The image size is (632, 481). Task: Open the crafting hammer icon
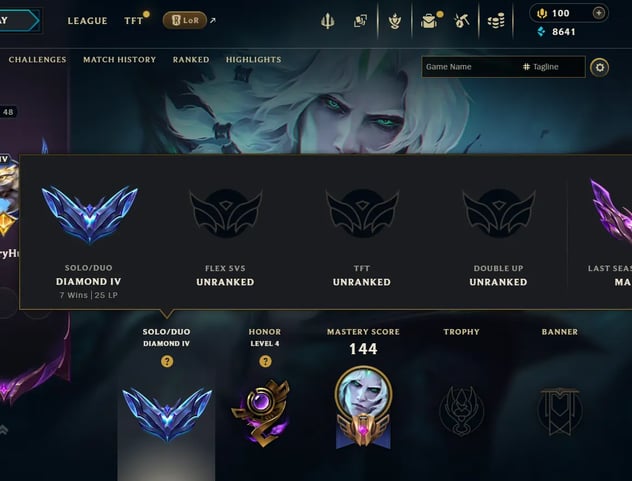[x=461, y=21]
